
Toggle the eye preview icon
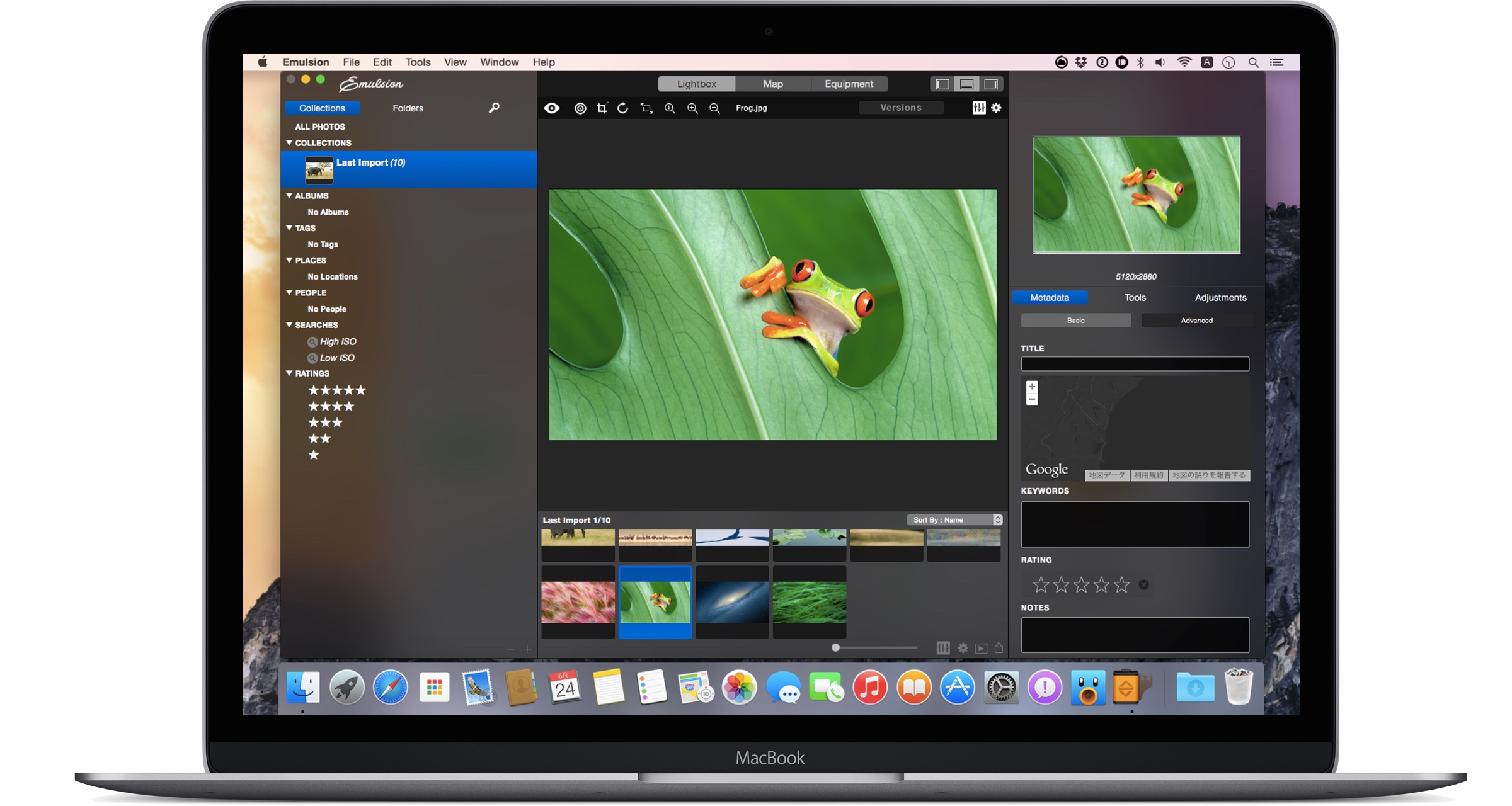click(552, 108)
